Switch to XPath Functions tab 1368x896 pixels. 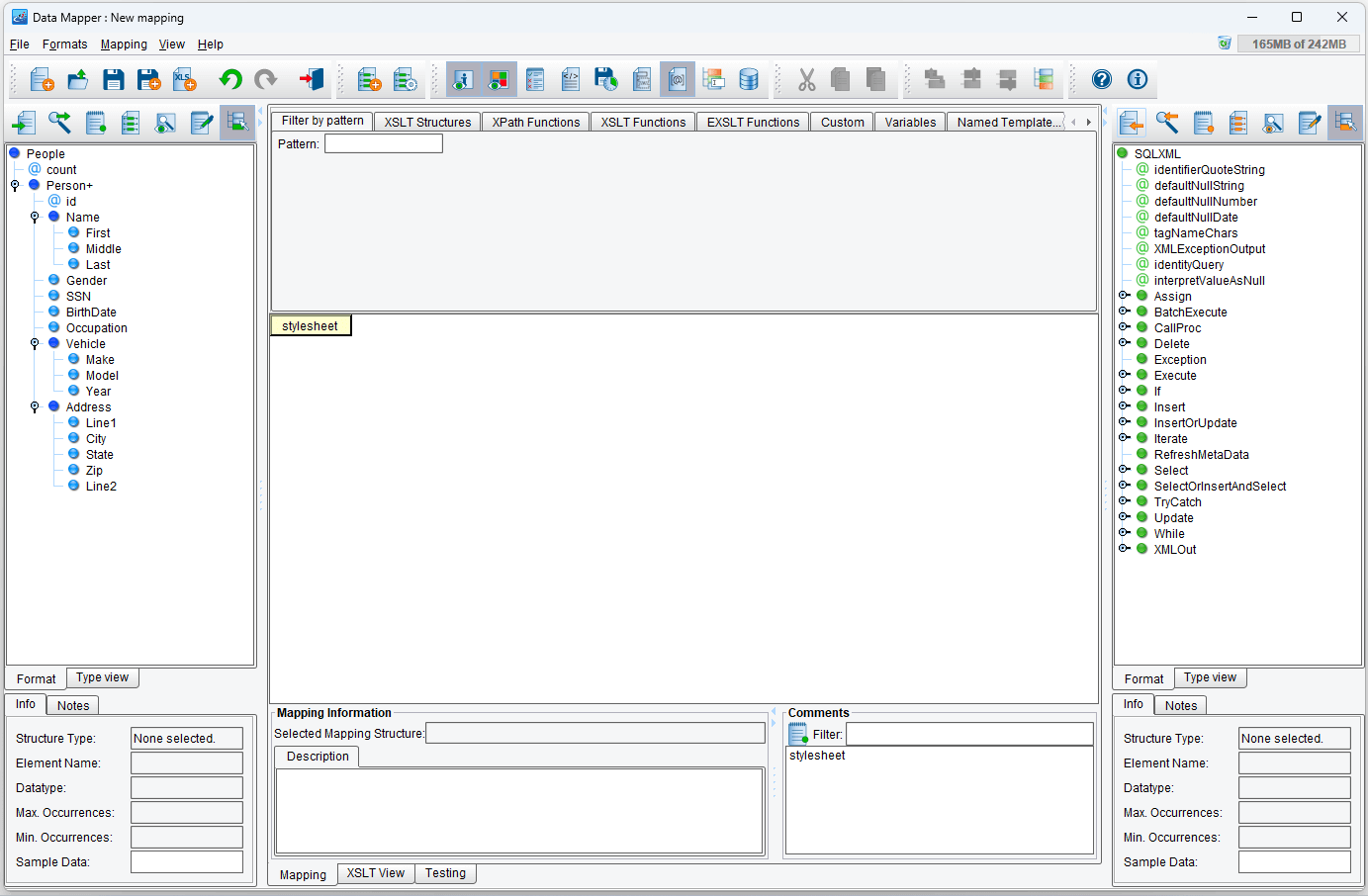(x=536, y=122)
